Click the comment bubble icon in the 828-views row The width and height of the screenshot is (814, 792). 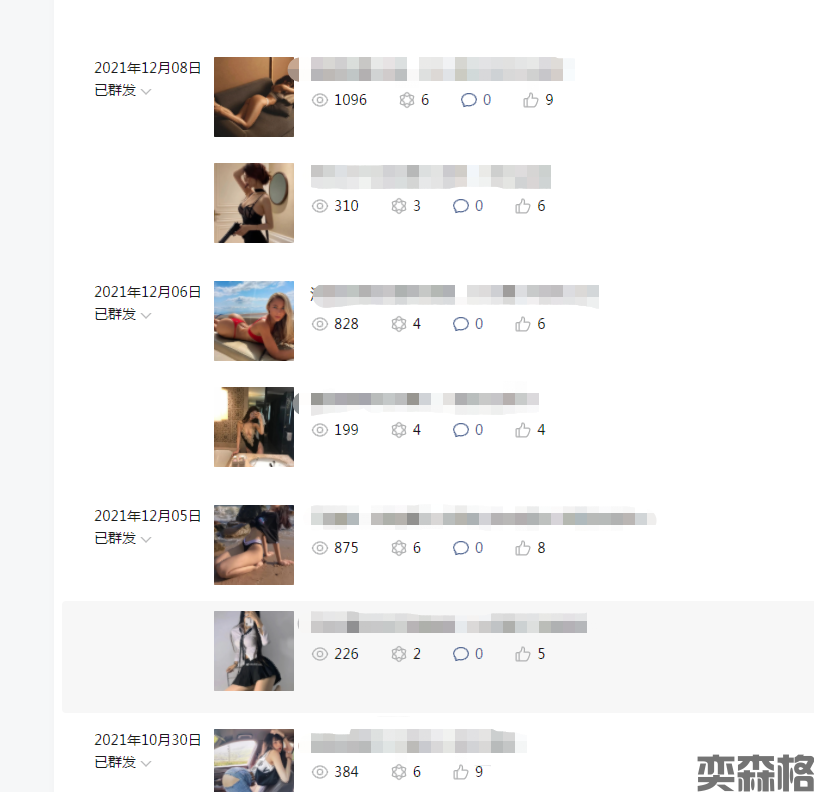click(460, 324)
